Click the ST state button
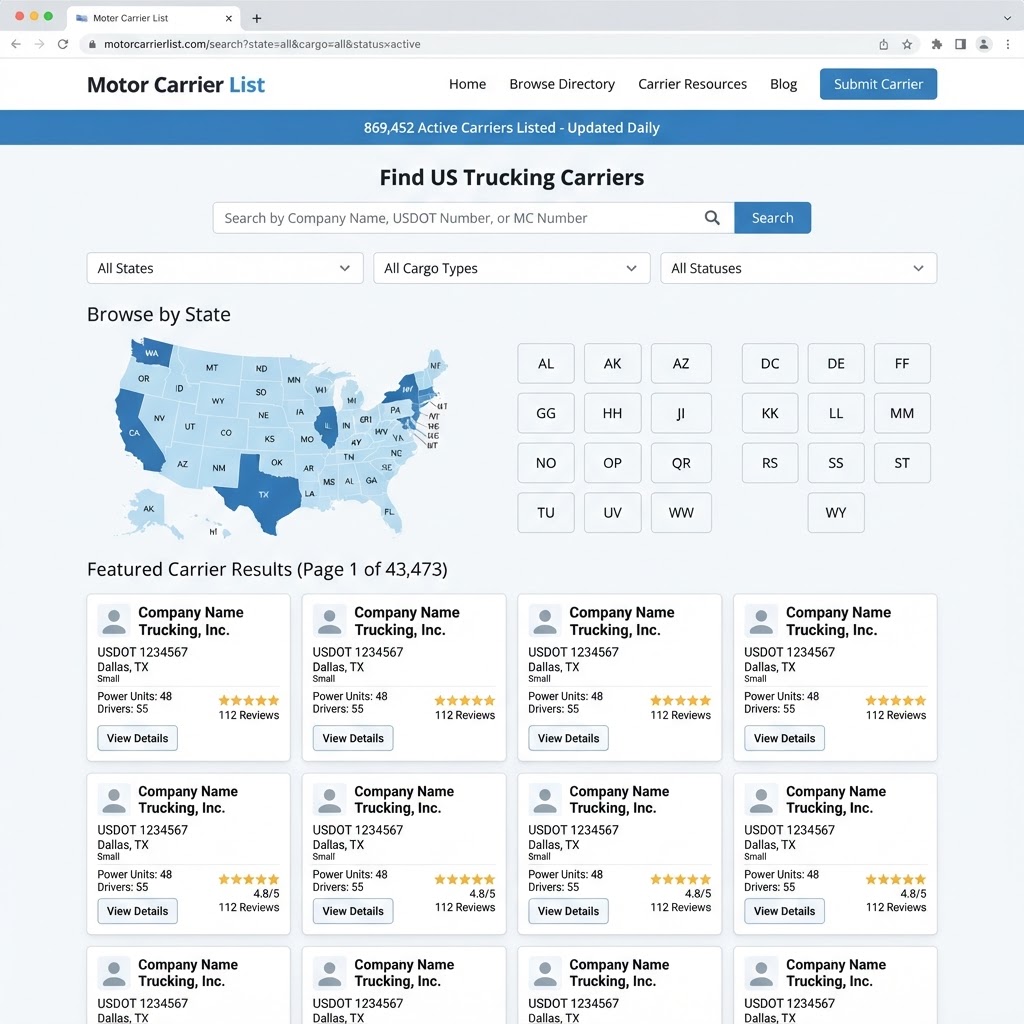This screenshot has height=1024, width=1024. tap(902, 463)
